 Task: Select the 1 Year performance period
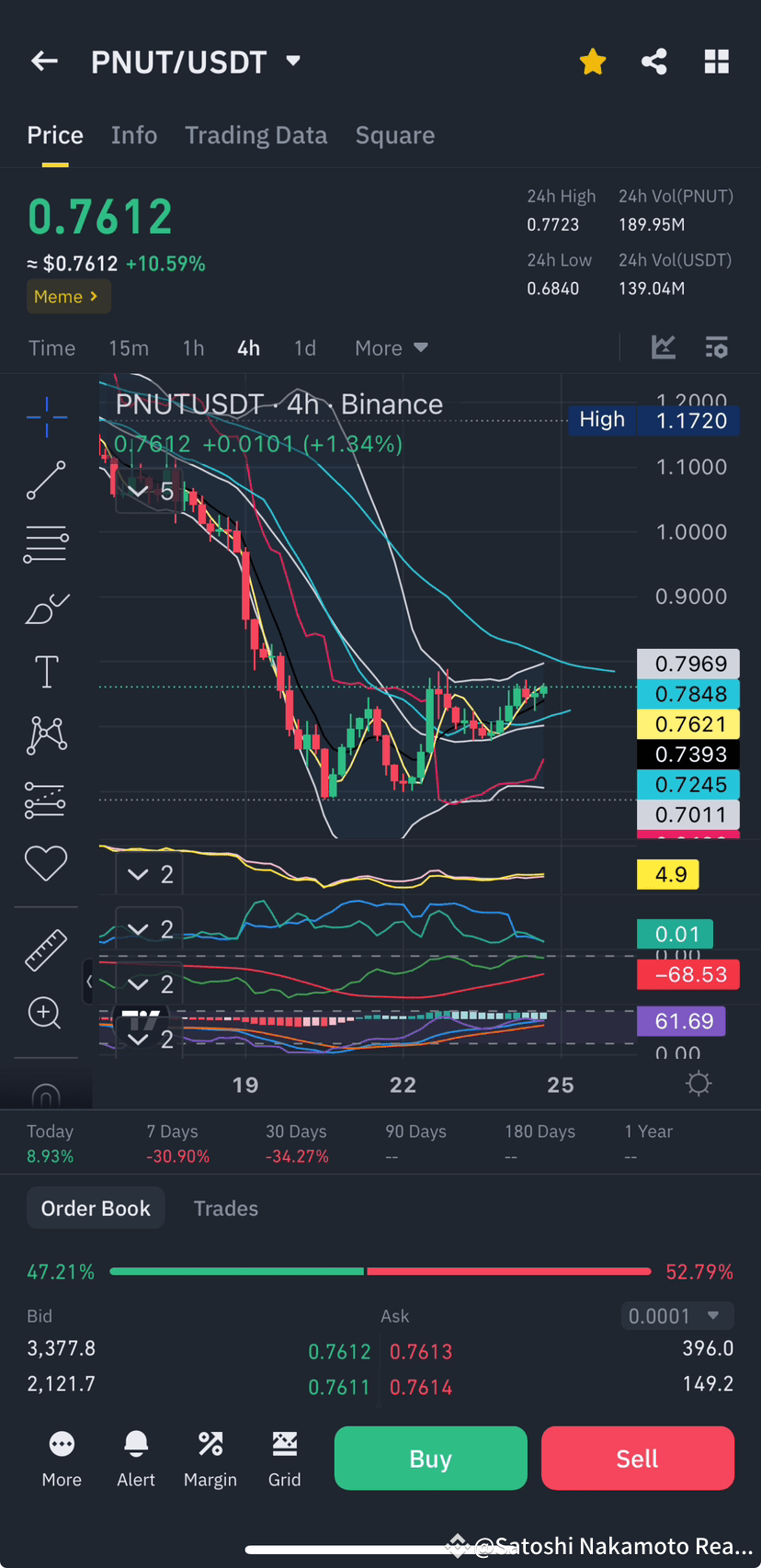point(648,1143)
